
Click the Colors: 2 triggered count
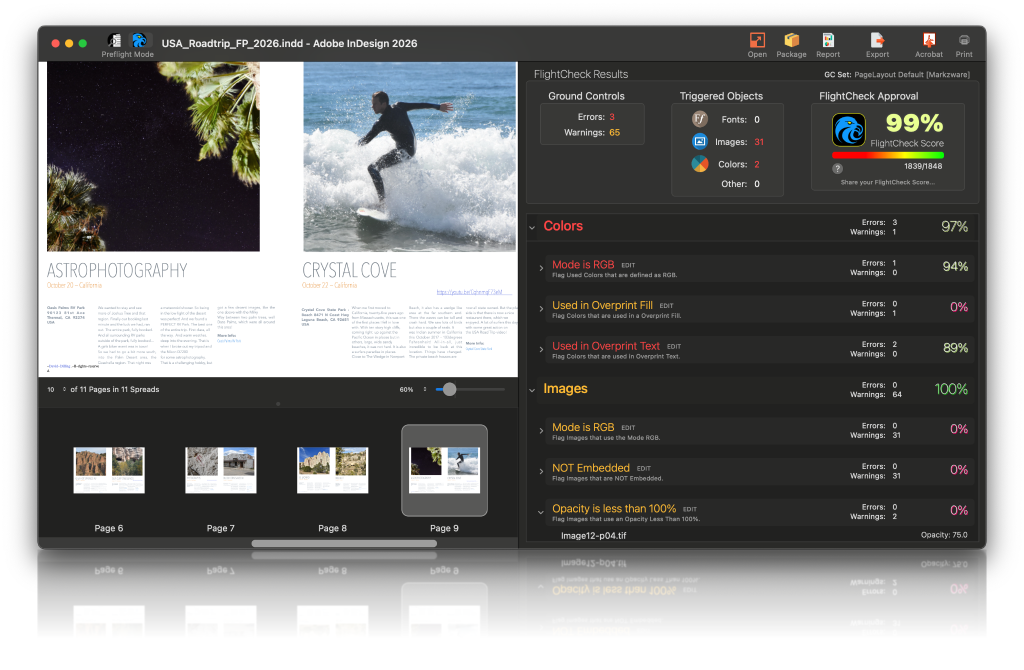point(757,165)
